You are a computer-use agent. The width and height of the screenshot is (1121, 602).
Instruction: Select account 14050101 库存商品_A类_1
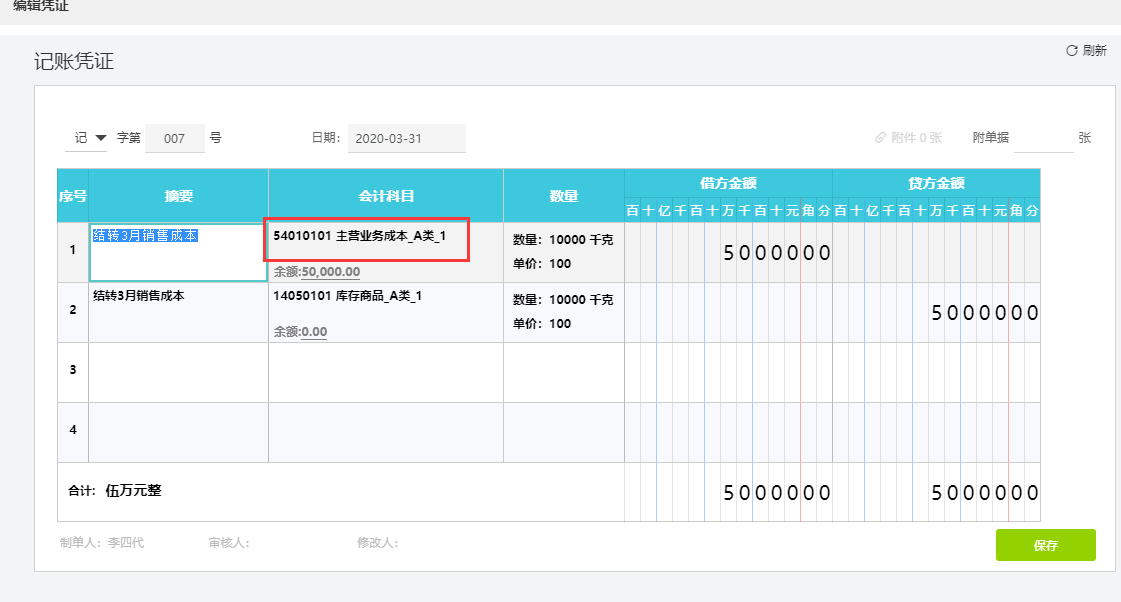coord(347,295)
